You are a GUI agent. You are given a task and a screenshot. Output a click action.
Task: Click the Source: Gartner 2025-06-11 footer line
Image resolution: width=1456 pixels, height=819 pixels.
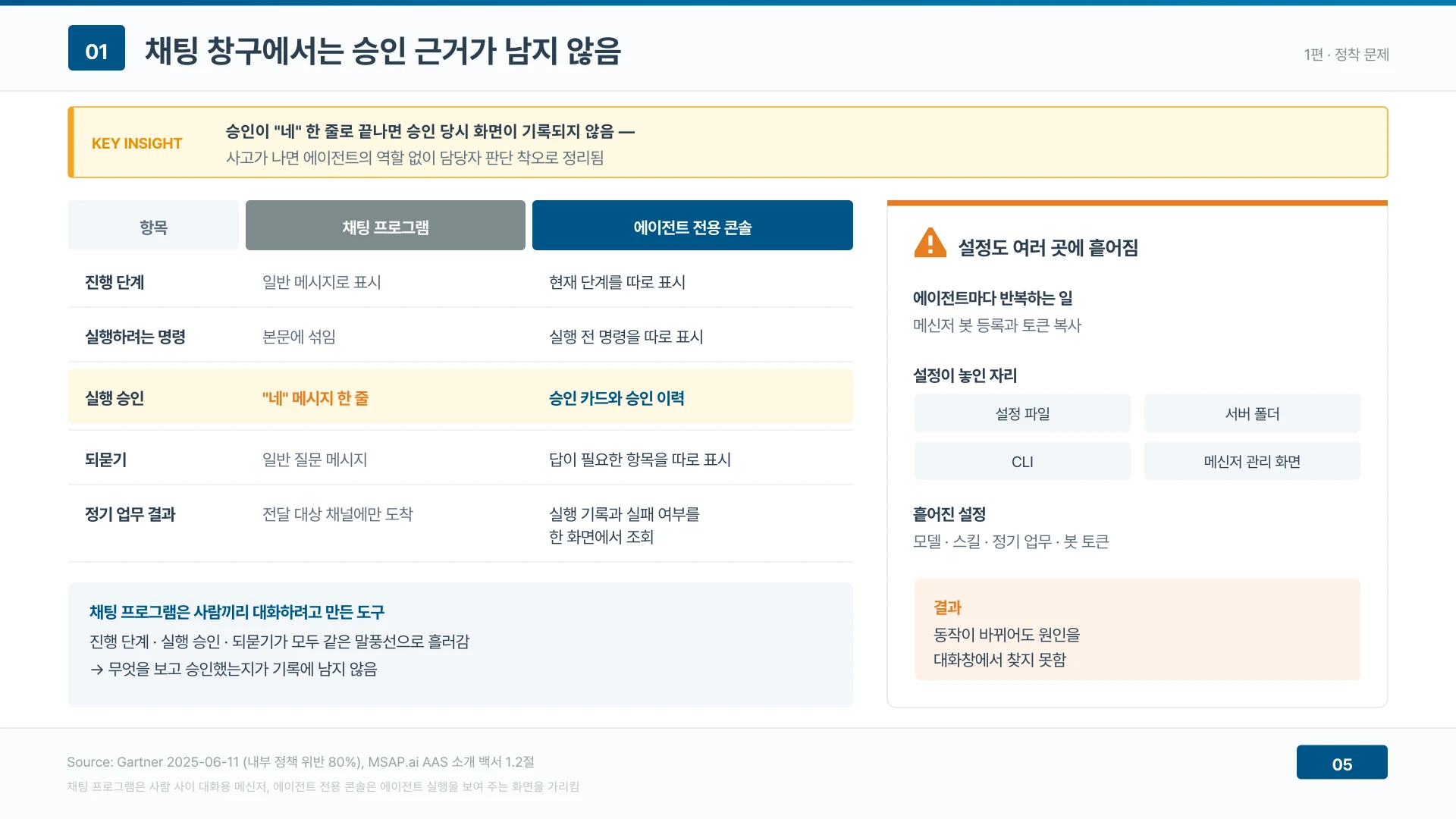[300, 762]
